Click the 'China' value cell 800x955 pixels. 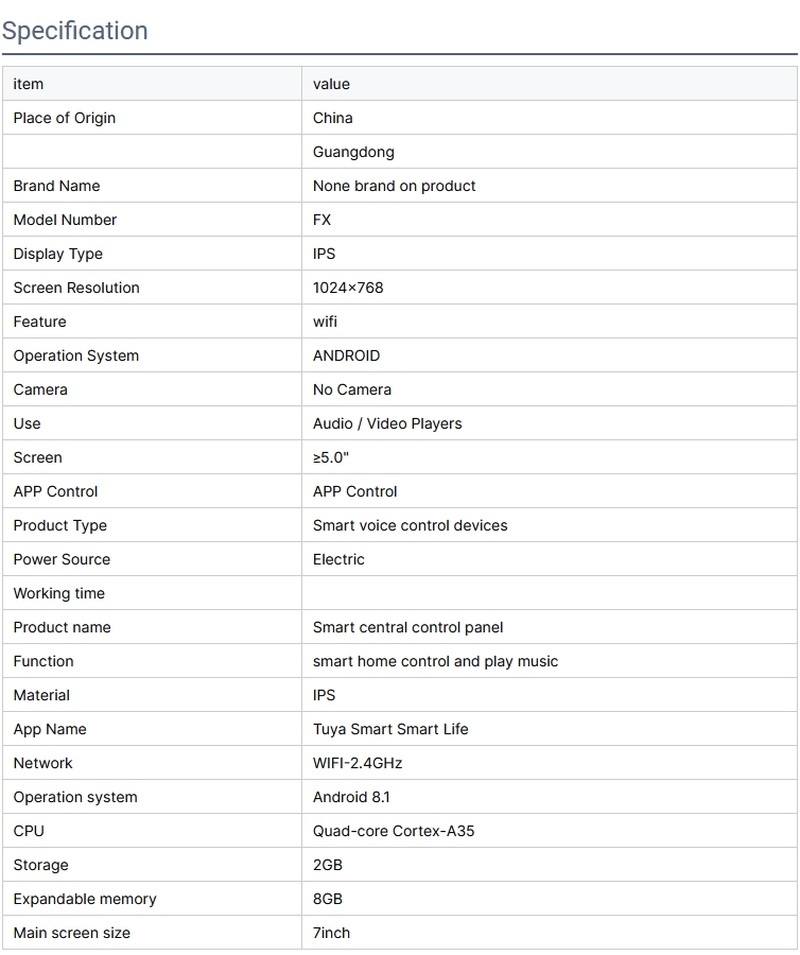click(333, 118)
